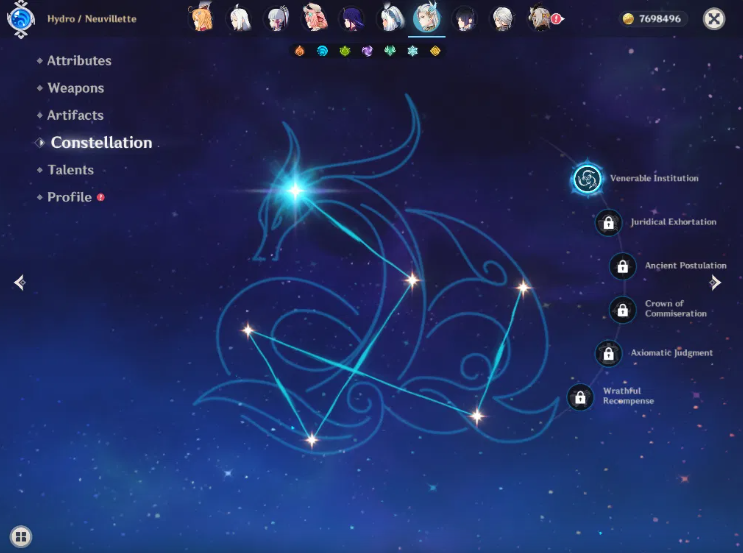Image resolution: width=743 pixels, height=553 pixels.
Task: Click the locked Axiomatic Judgment icon
Action: click(x=608, y=354)
